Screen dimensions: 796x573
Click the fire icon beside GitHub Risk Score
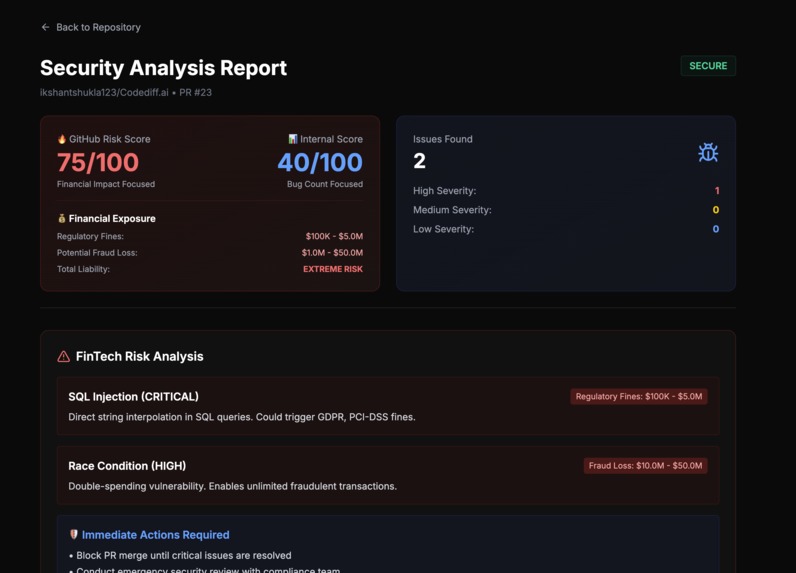[x=61, y=139]
